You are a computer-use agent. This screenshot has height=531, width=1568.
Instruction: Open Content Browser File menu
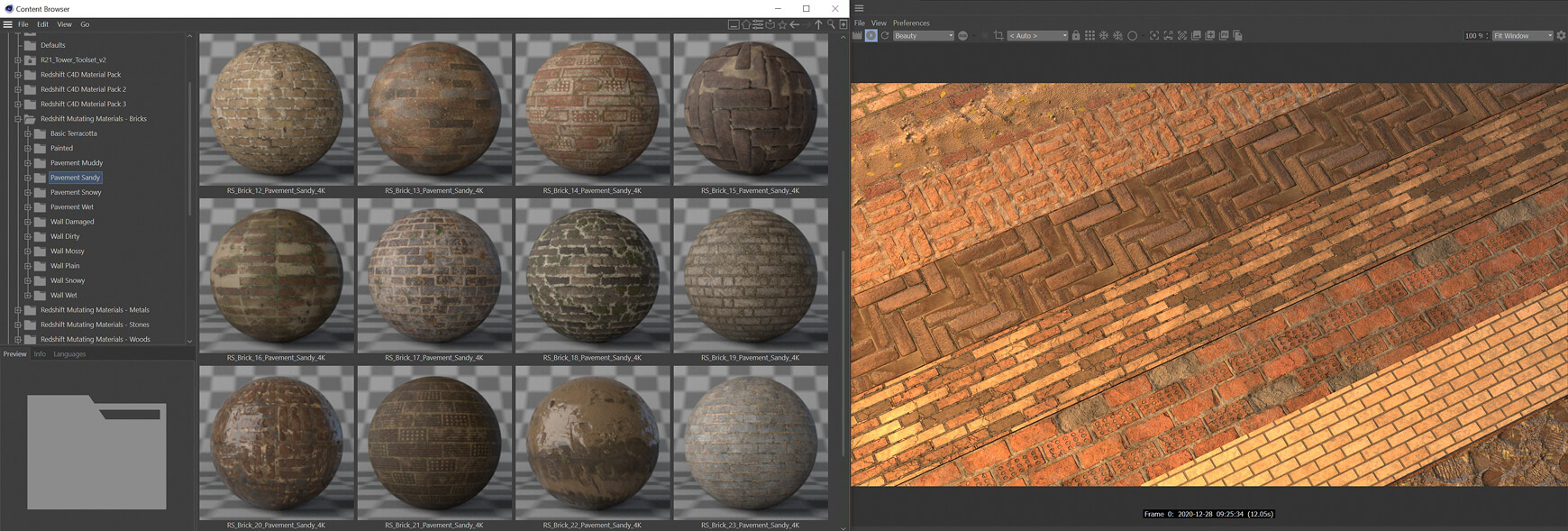23,24
